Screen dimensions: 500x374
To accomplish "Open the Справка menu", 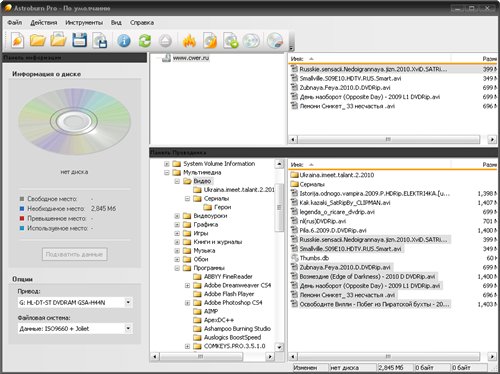I will tap(142, 23).
